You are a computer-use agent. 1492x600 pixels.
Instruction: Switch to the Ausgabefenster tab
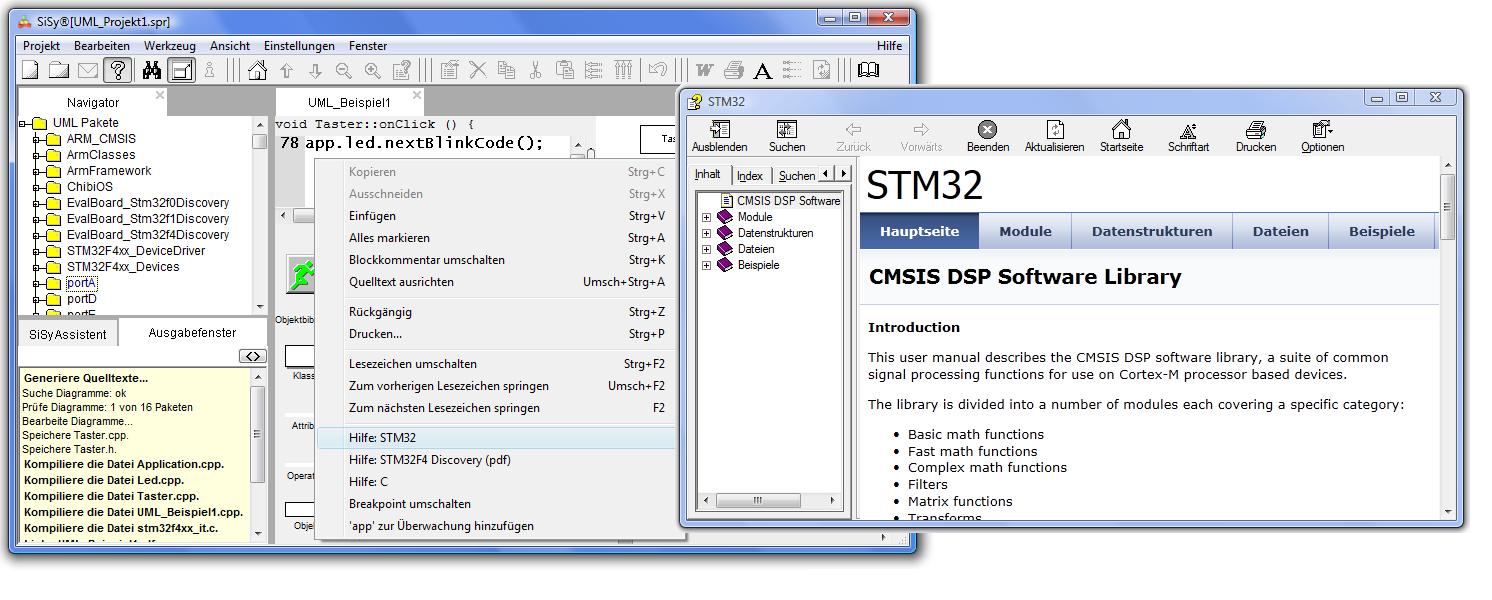(192, 333)
